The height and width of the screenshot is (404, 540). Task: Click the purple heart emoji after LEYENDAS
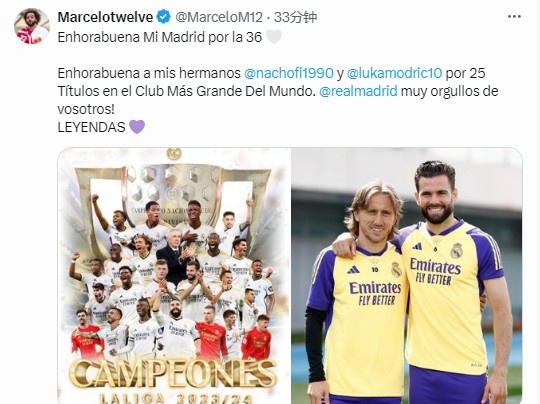(137, 127)
